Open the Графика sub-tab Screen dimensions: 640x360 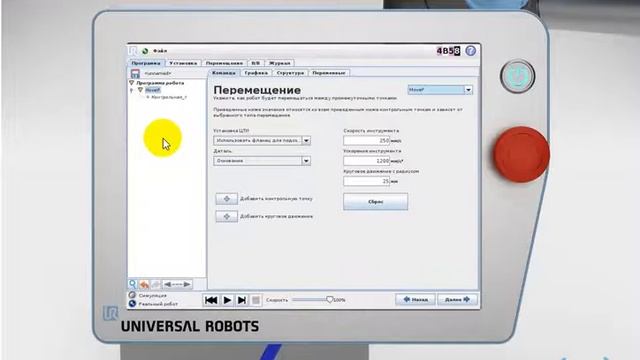pos(256,73)
